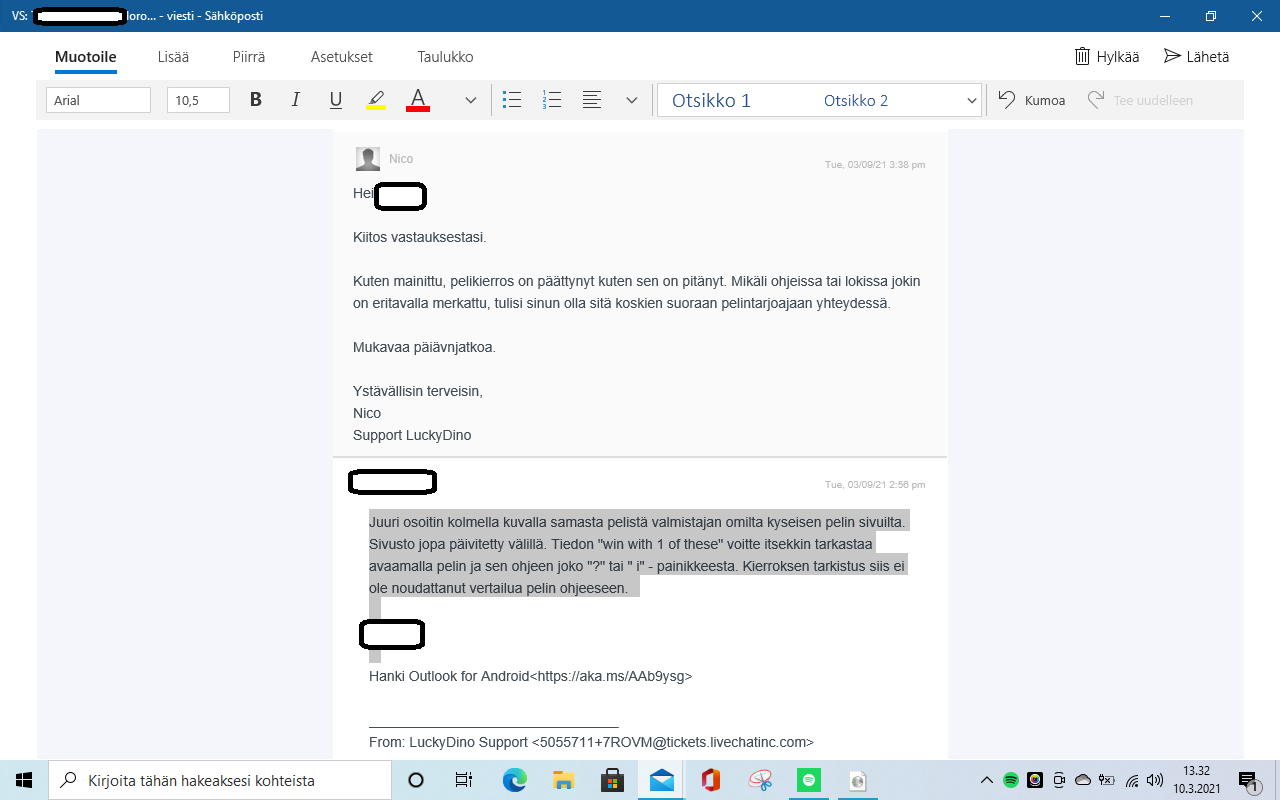Open Microsoft Edge from the taskbar
1280x800 pixels.
point(515,780)
